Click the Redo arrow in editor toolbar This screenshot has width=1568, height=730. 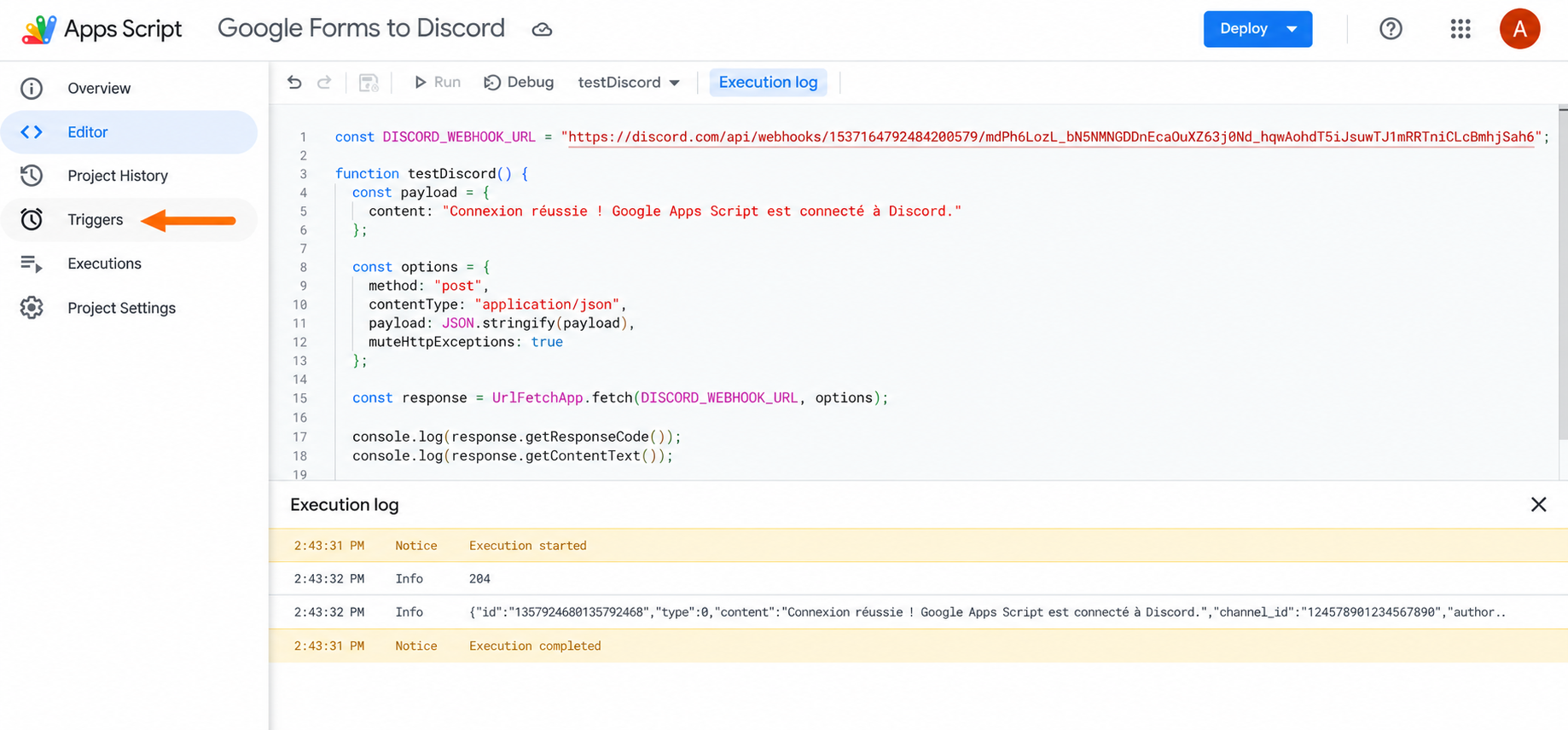pos(324,83)
